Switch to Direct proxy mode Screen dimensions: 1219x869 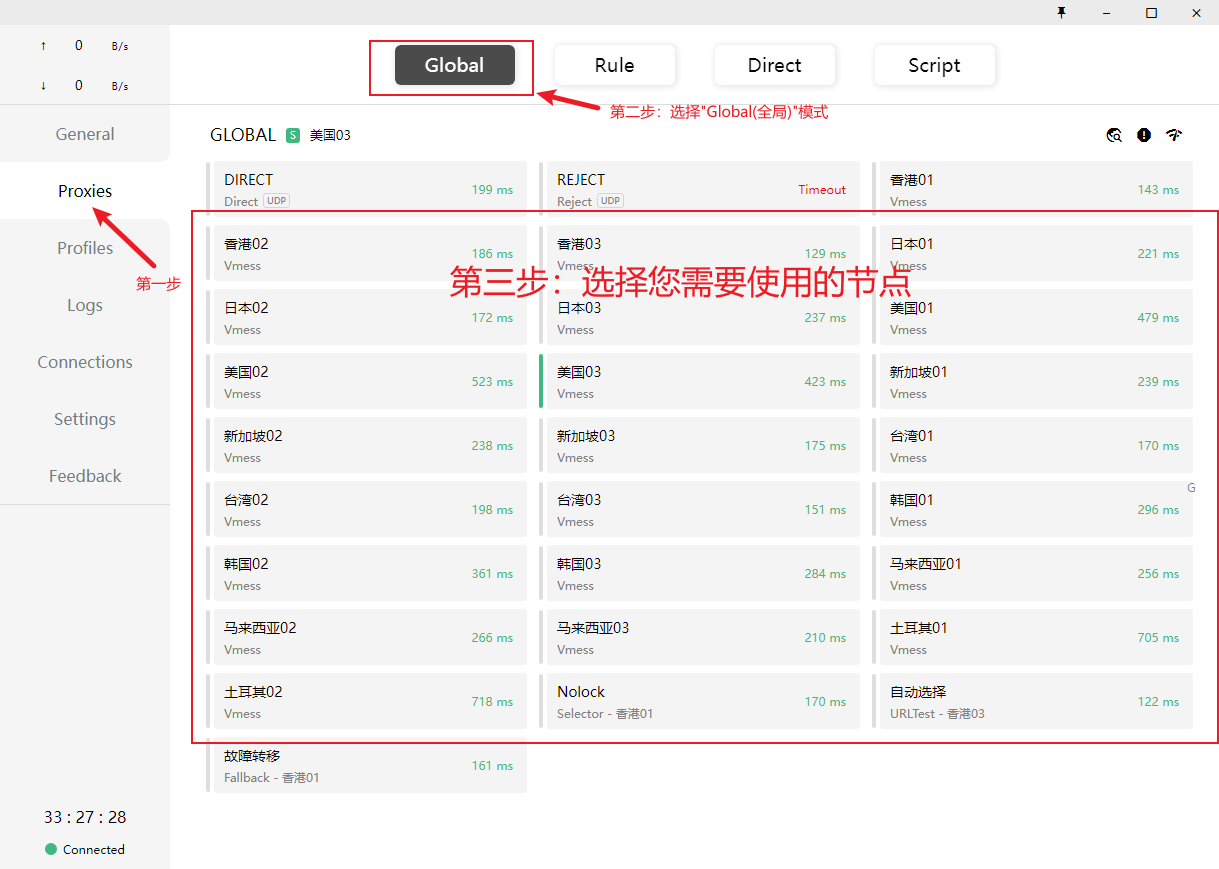click(x=774, y=65)
